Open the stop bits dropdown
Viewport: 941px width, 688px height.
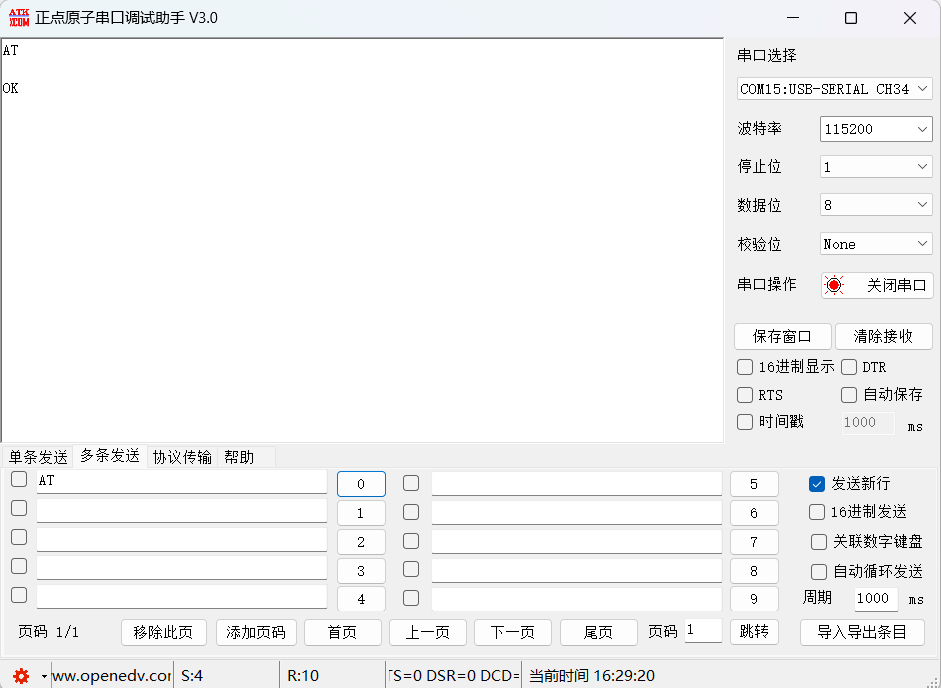876,167
